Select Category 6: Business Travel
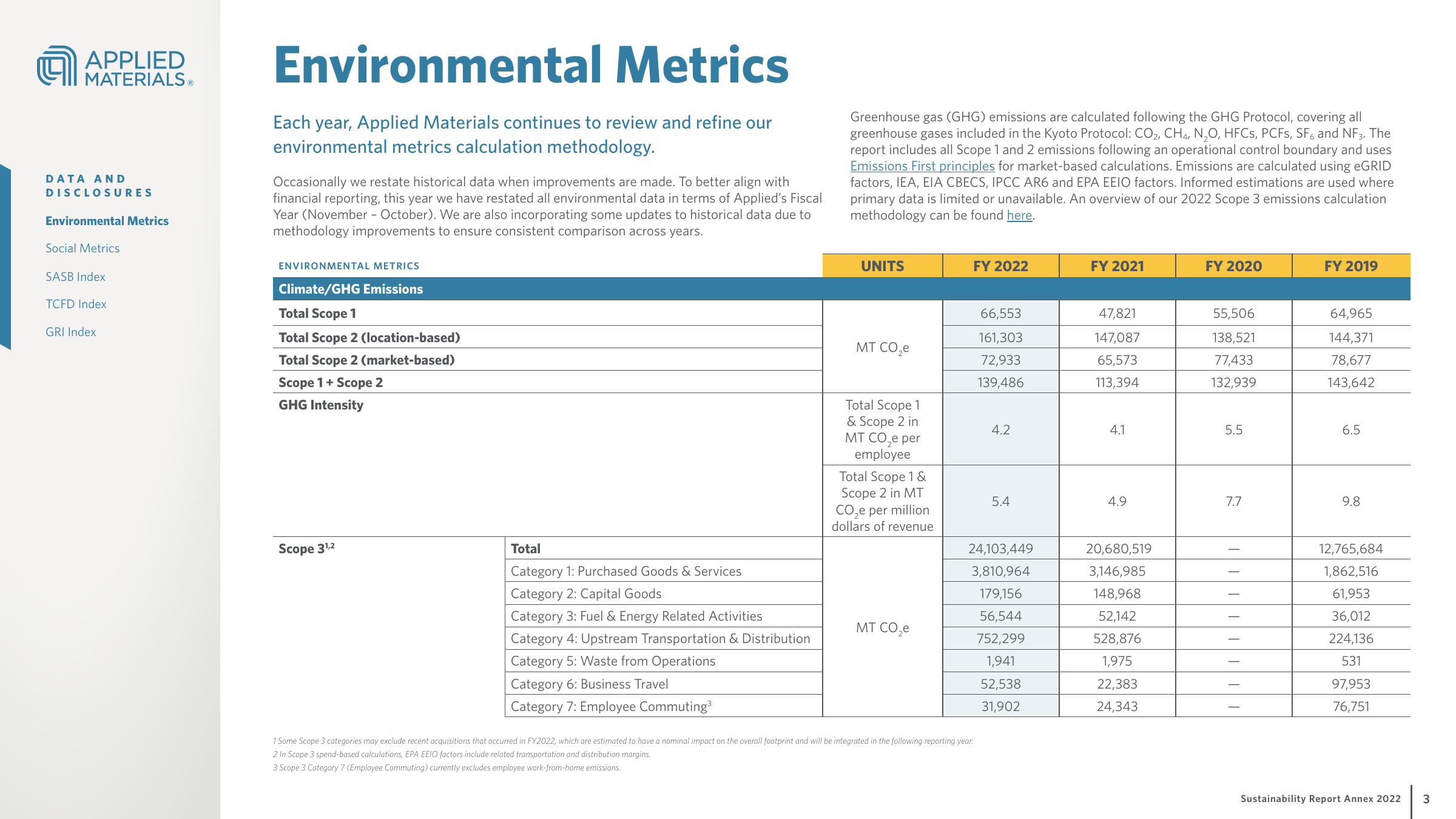Image resolution: width=1456 pixels, height=819 pixels. (589, 684)
